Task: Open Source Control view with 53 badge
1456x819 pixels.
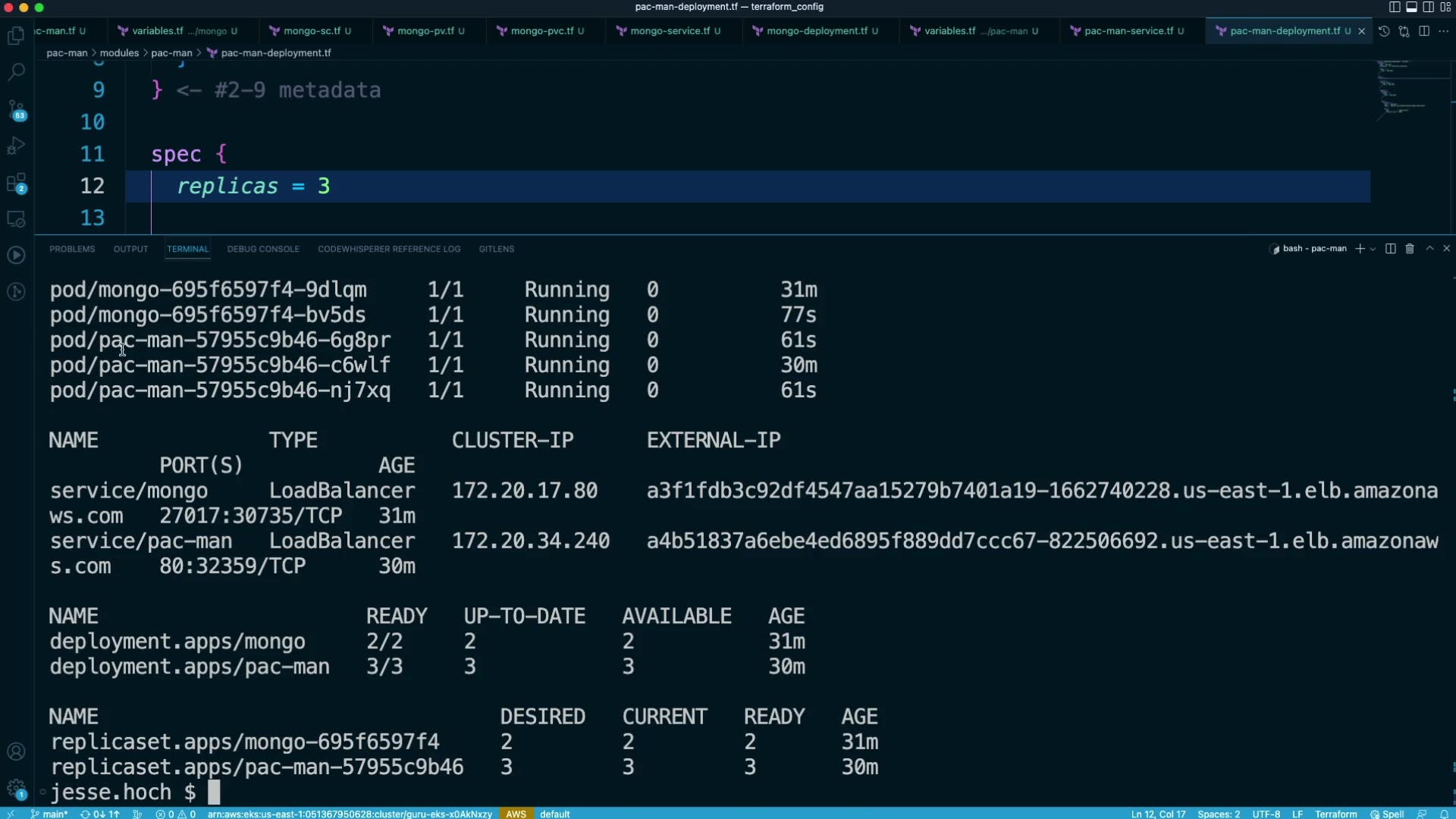Action: (x=16, y=109)
